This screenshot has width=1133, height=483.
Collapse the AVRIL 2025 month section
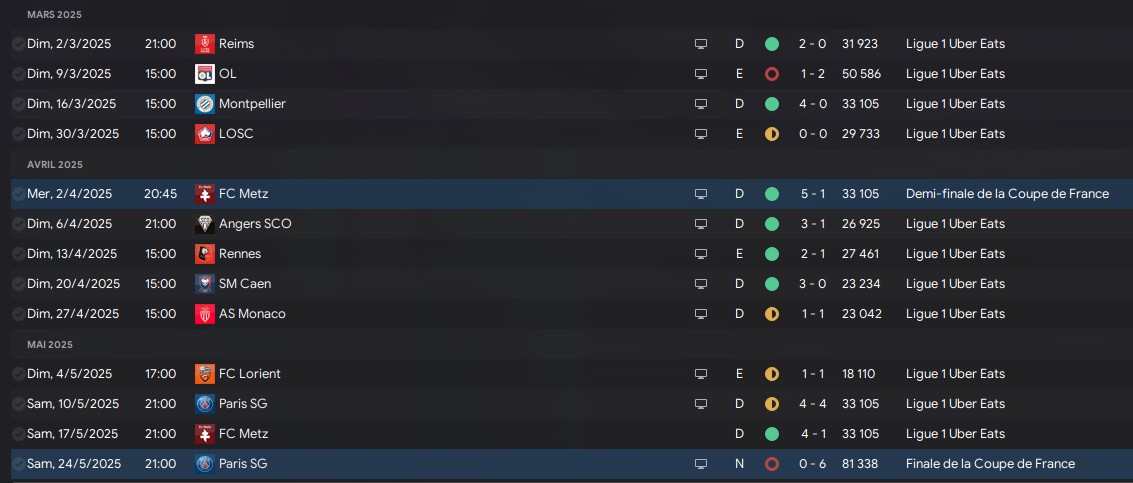tap(55, 165)
